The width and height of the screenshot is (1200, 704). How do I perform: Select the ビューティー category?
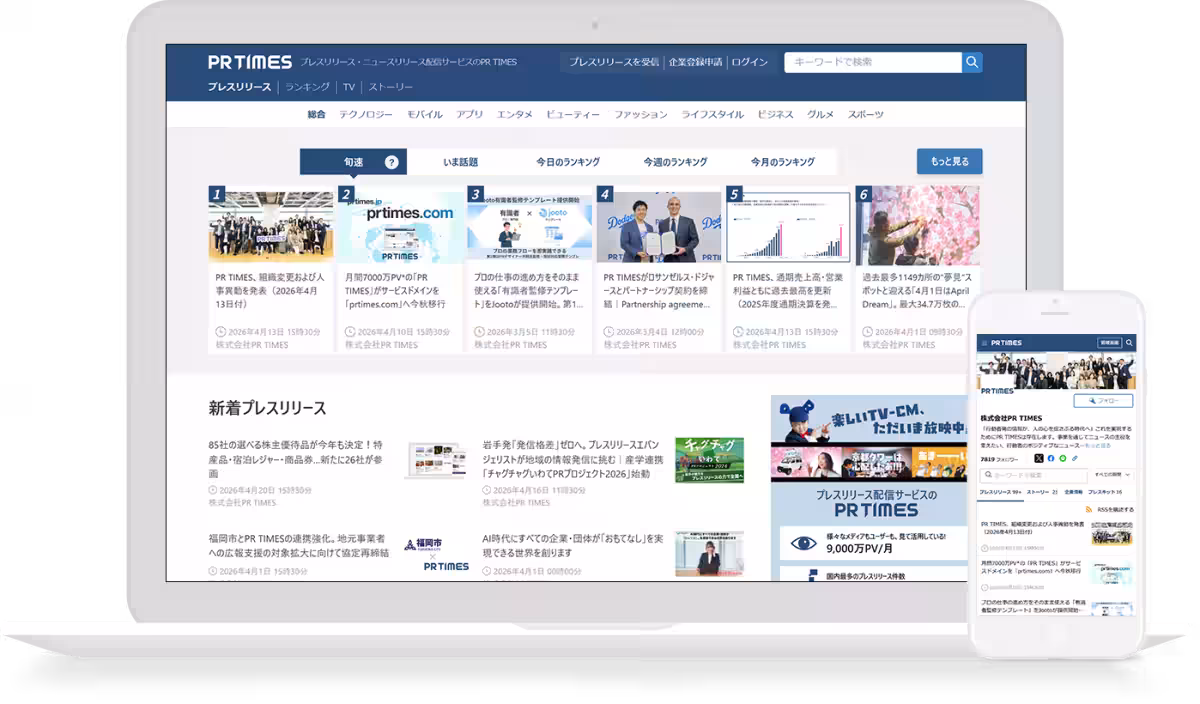pyautogui.click(x=573, y=114)
